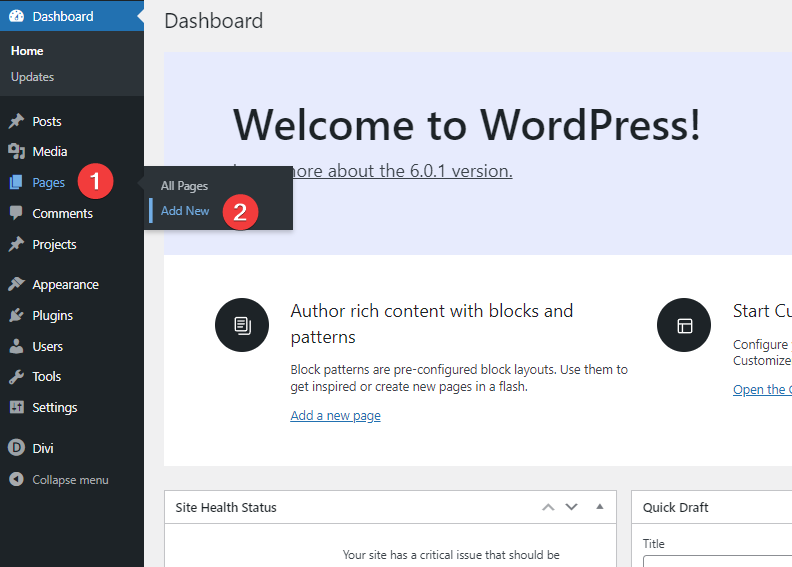792x567 pixels.
Task: Open the Appearance menu label
Action: 66,285
